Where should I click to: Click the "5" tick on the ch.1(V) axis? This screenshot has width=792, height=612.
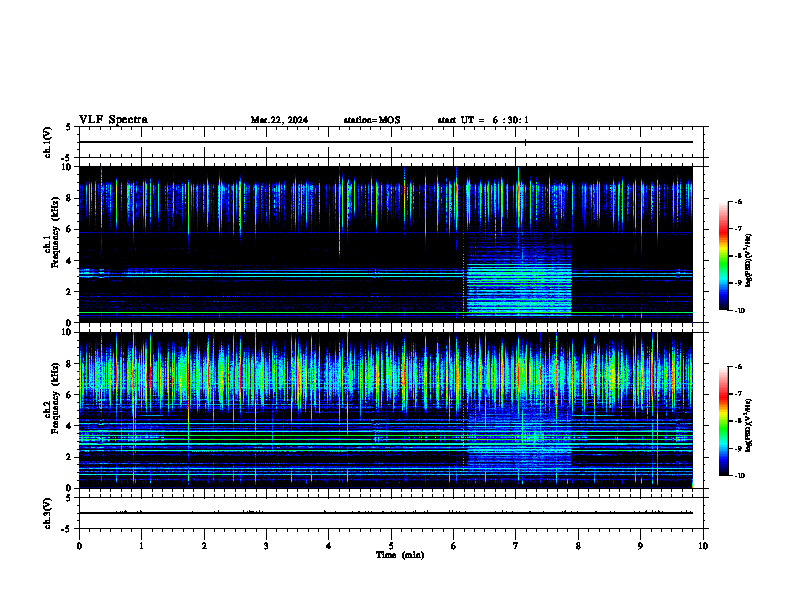68,127
